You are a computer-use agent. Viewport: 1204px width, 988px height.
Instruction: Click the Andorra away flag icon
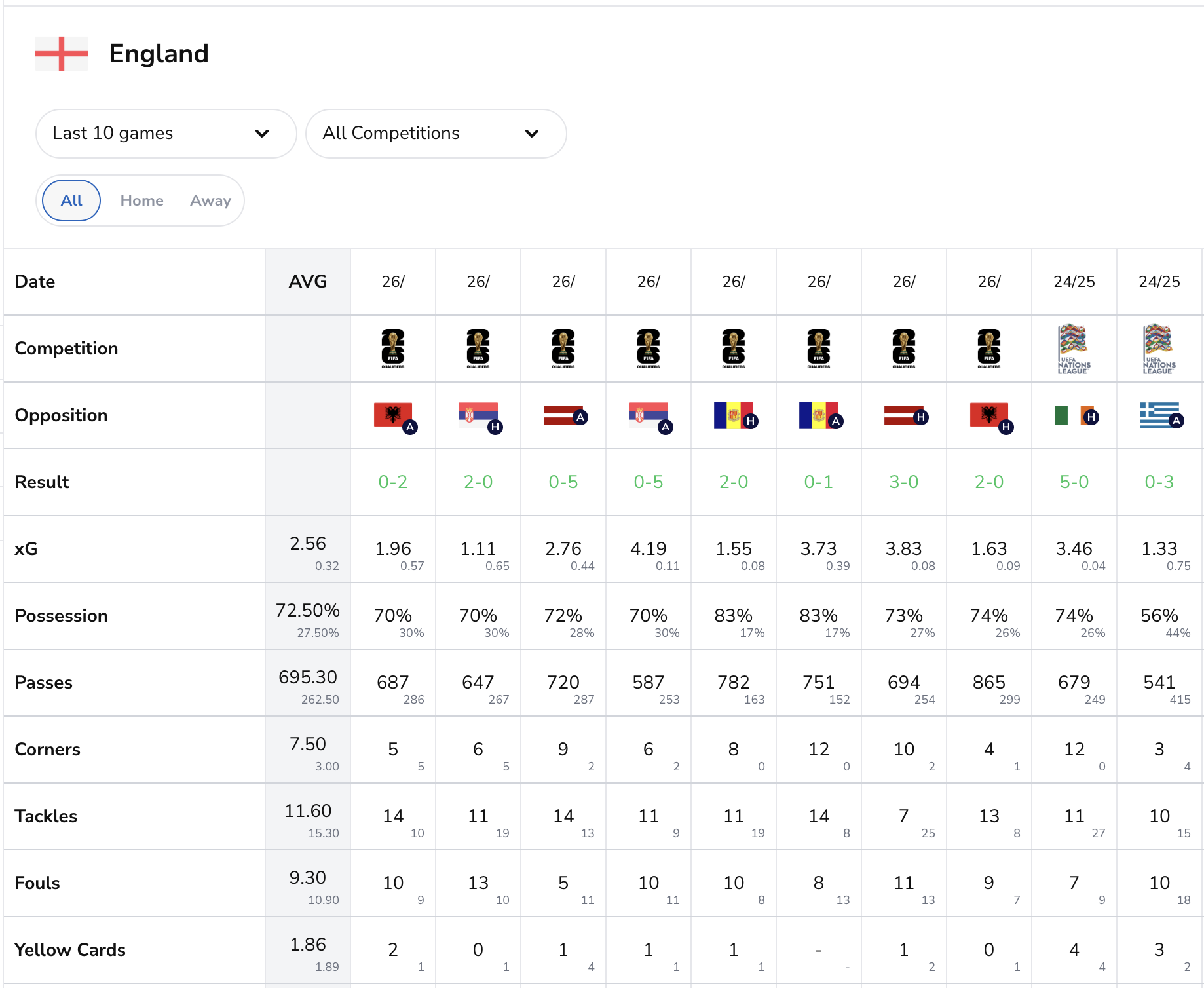pyautogui.click(x=818, y=415)
